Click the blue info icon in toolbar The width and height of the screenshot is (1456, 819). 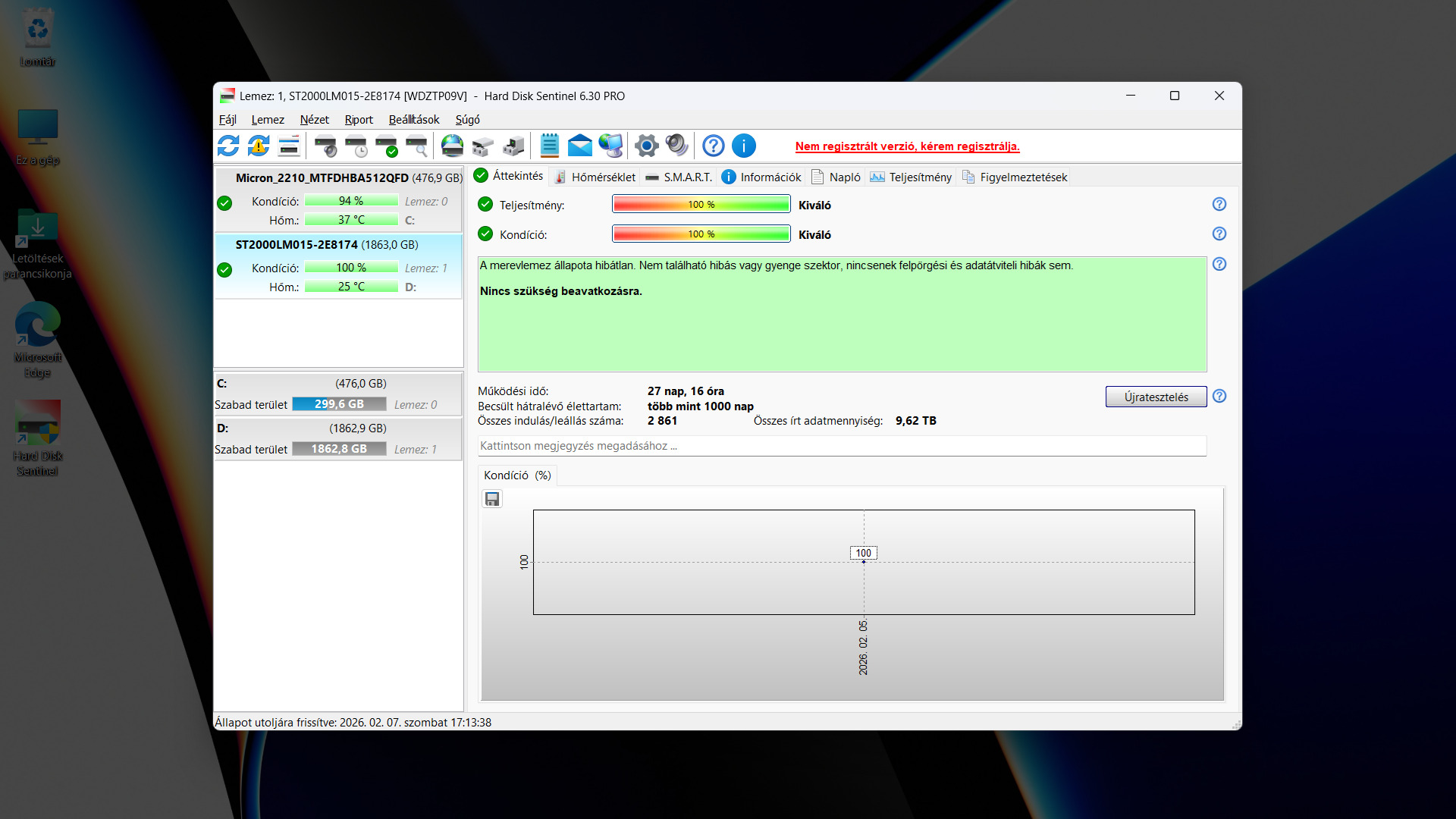[x=744, y=146]
